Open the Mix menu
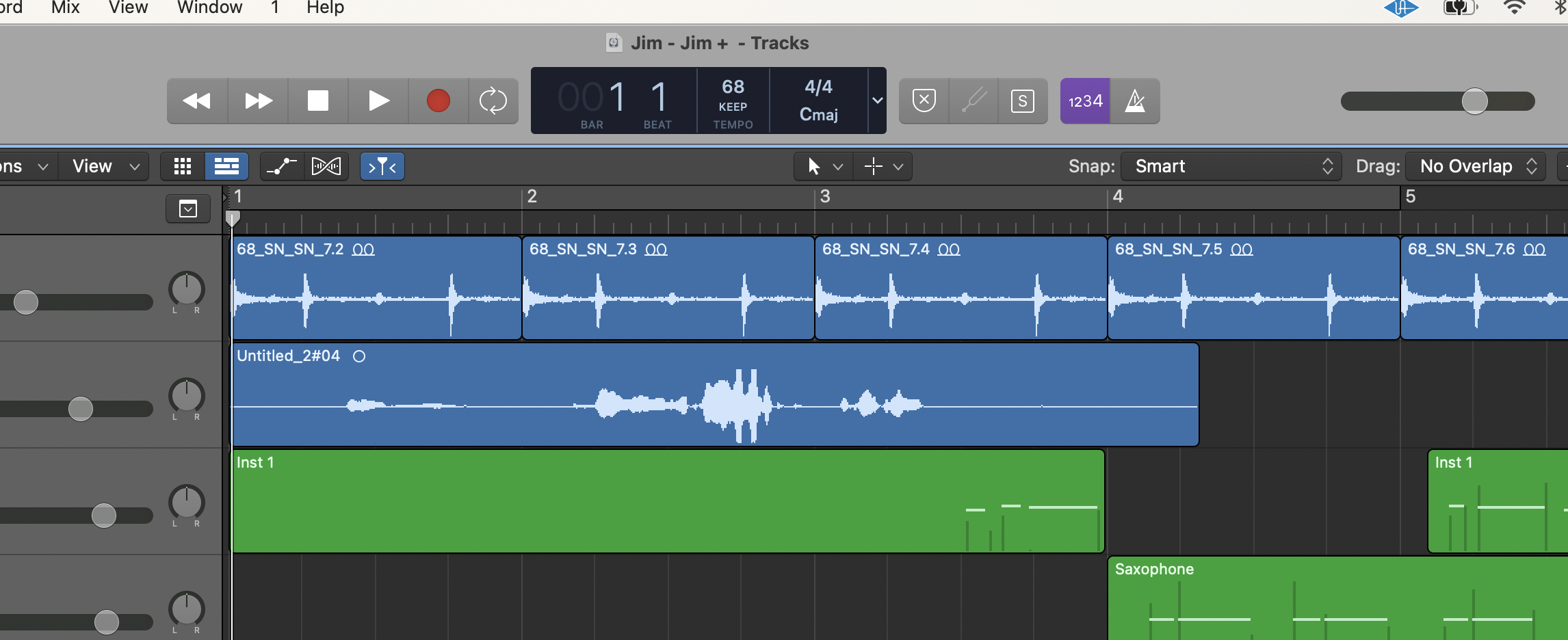The image size is (1568, 640). pos(66,8)
